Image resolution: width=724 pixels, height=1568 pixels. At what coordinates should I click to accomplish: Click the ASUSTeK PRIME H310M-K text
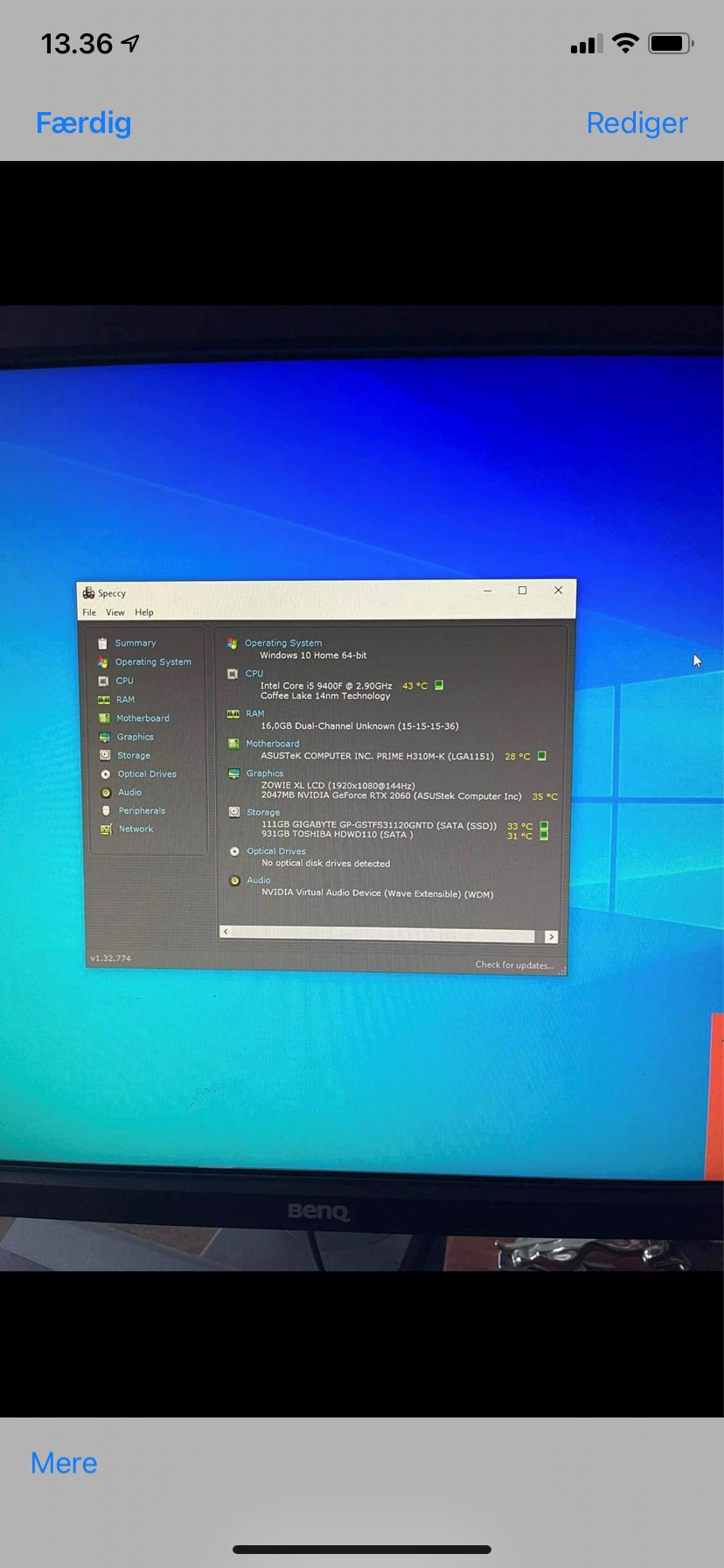pos(377,756)
